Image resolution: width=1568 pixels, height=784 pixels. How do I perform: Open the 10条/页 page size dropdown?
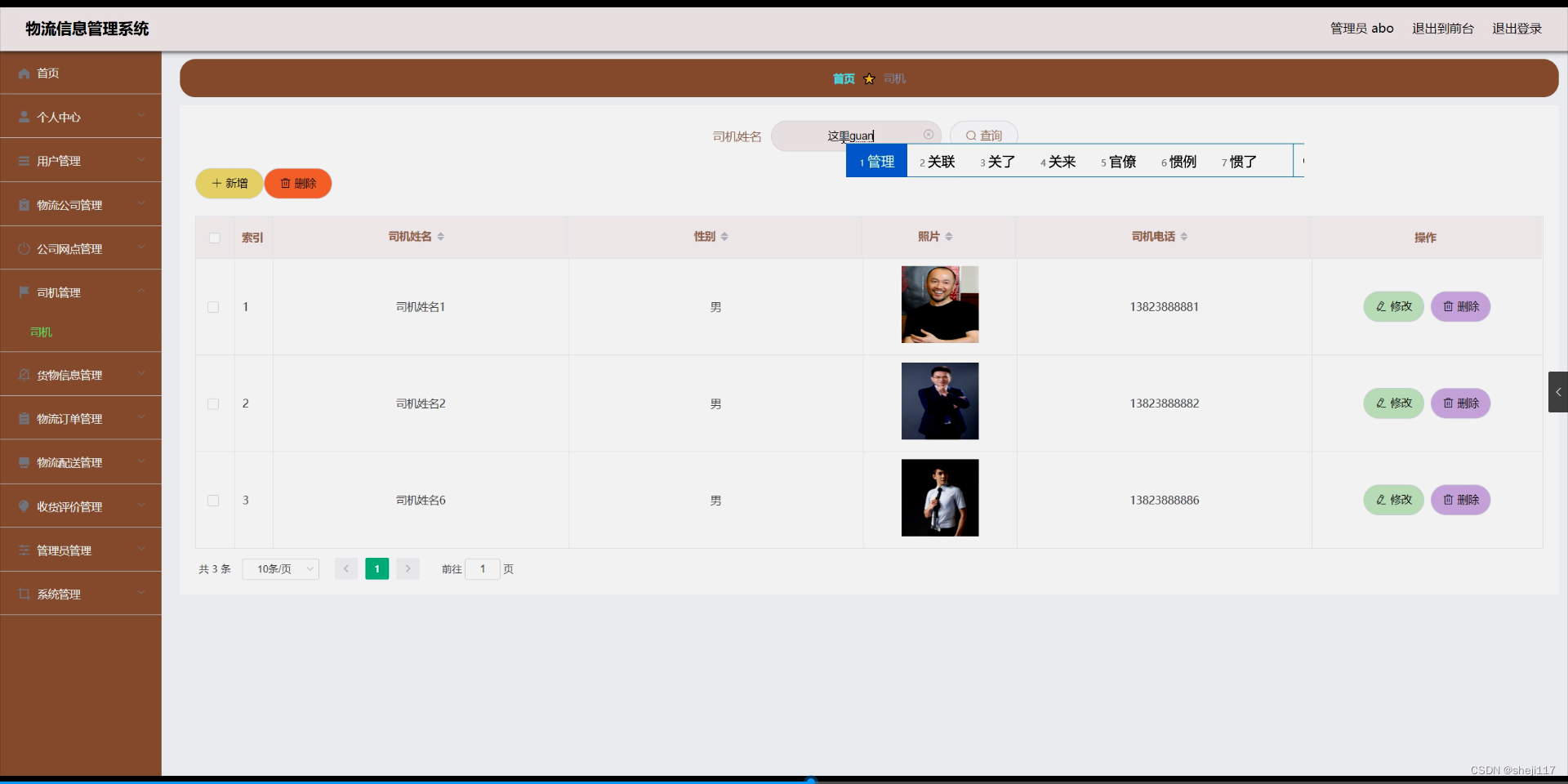coord(280,569)
